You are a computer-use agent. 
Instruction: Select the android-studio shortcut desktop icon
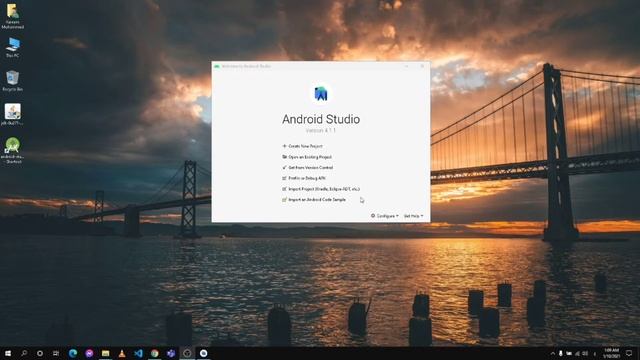13,150
